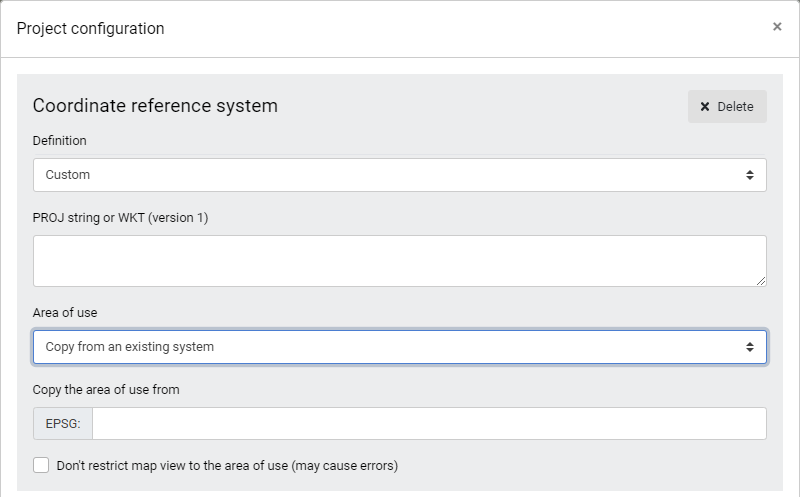Open the Area of use dropdown
The width and height of the screenshot is (800, 497).
coord(399,347)
